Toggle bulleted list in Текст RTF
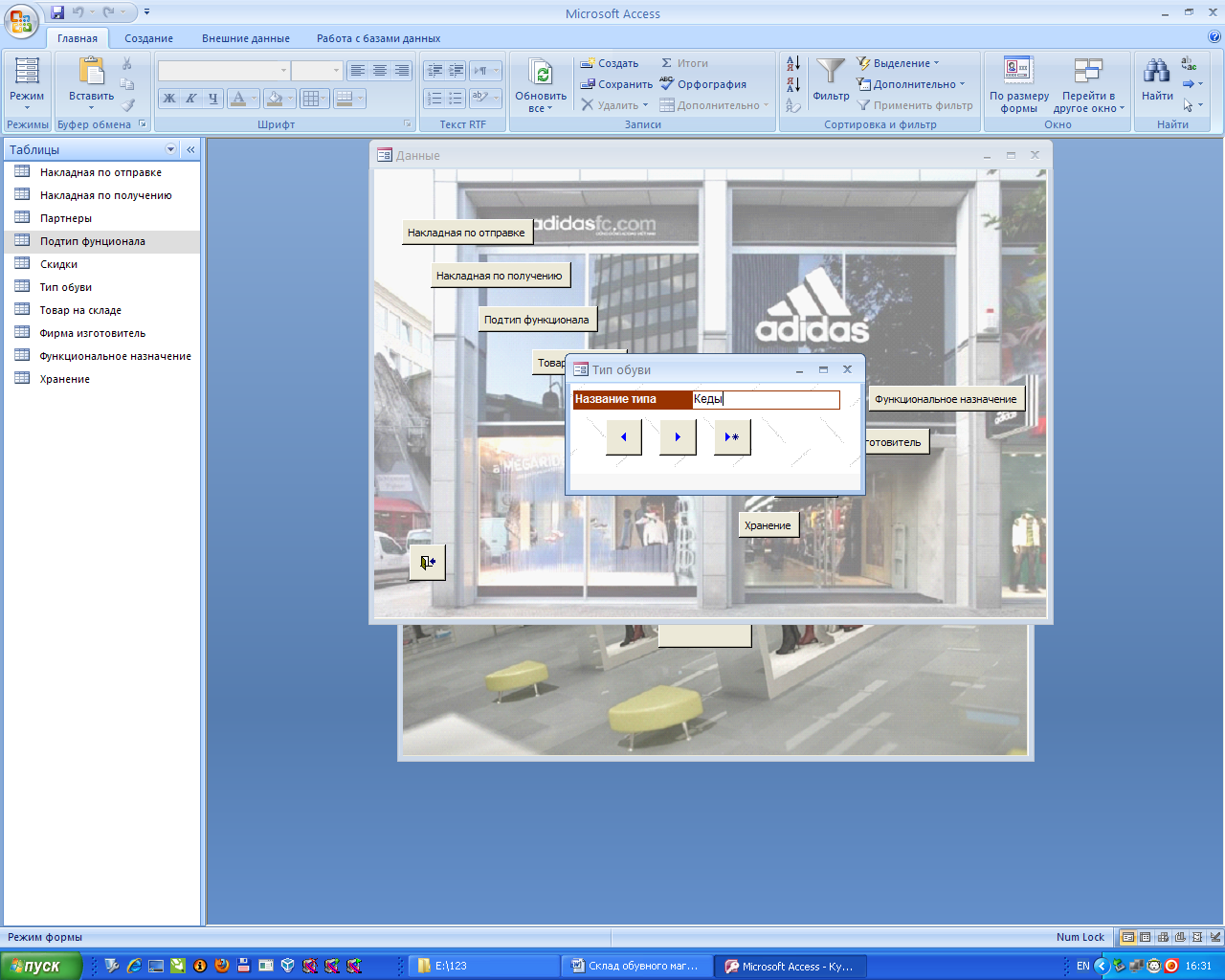Image resolution: width=1225 pixels, height=980 pixels. point(456,98)
